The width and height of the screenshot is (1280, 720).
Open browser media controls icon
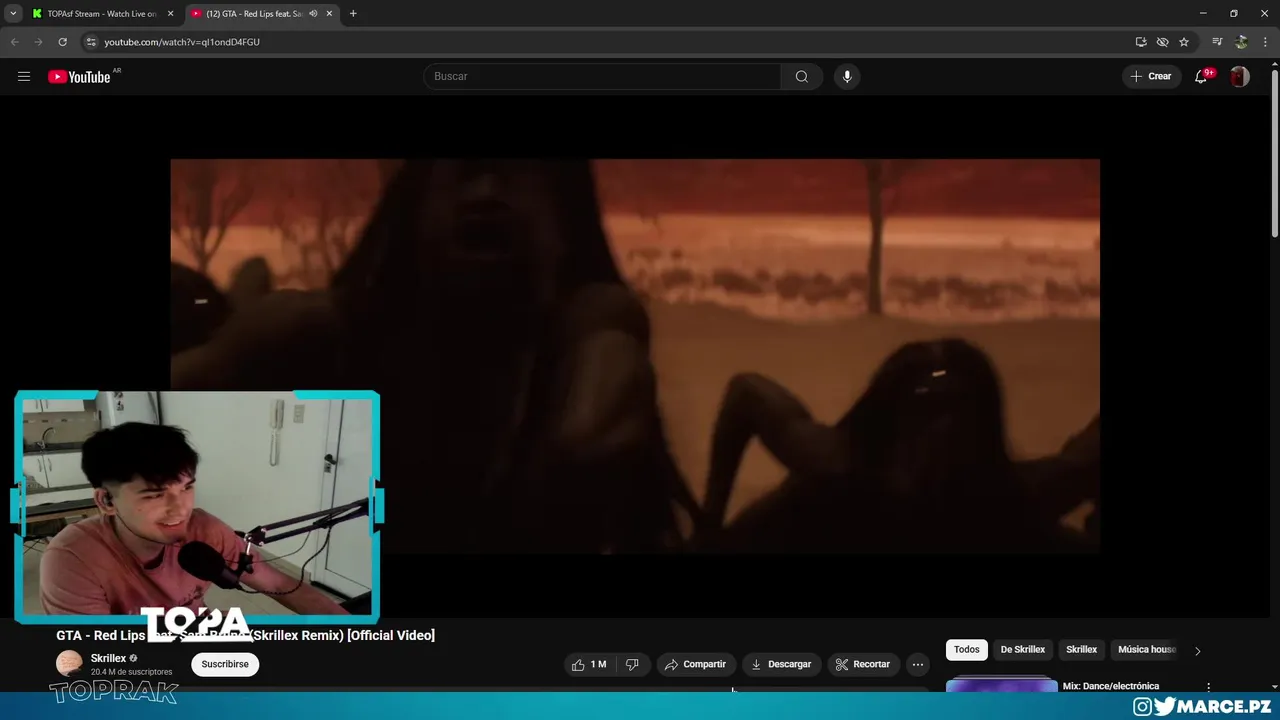[x=1217, y=42]
